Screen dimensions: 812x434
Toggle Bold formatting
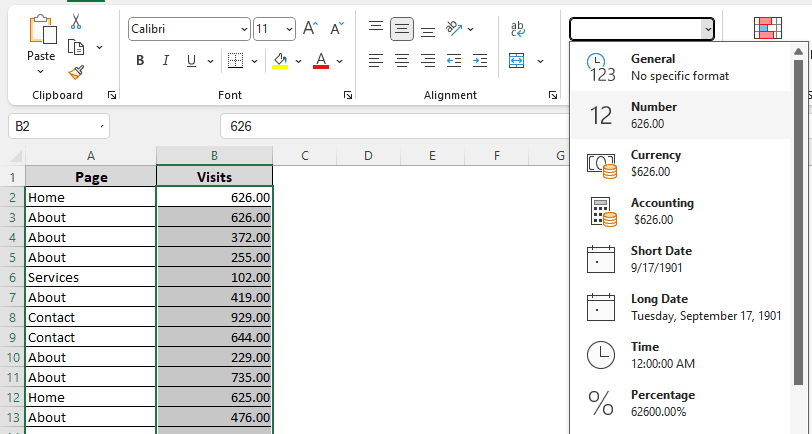pyautogui.click(x=140, y=61)
